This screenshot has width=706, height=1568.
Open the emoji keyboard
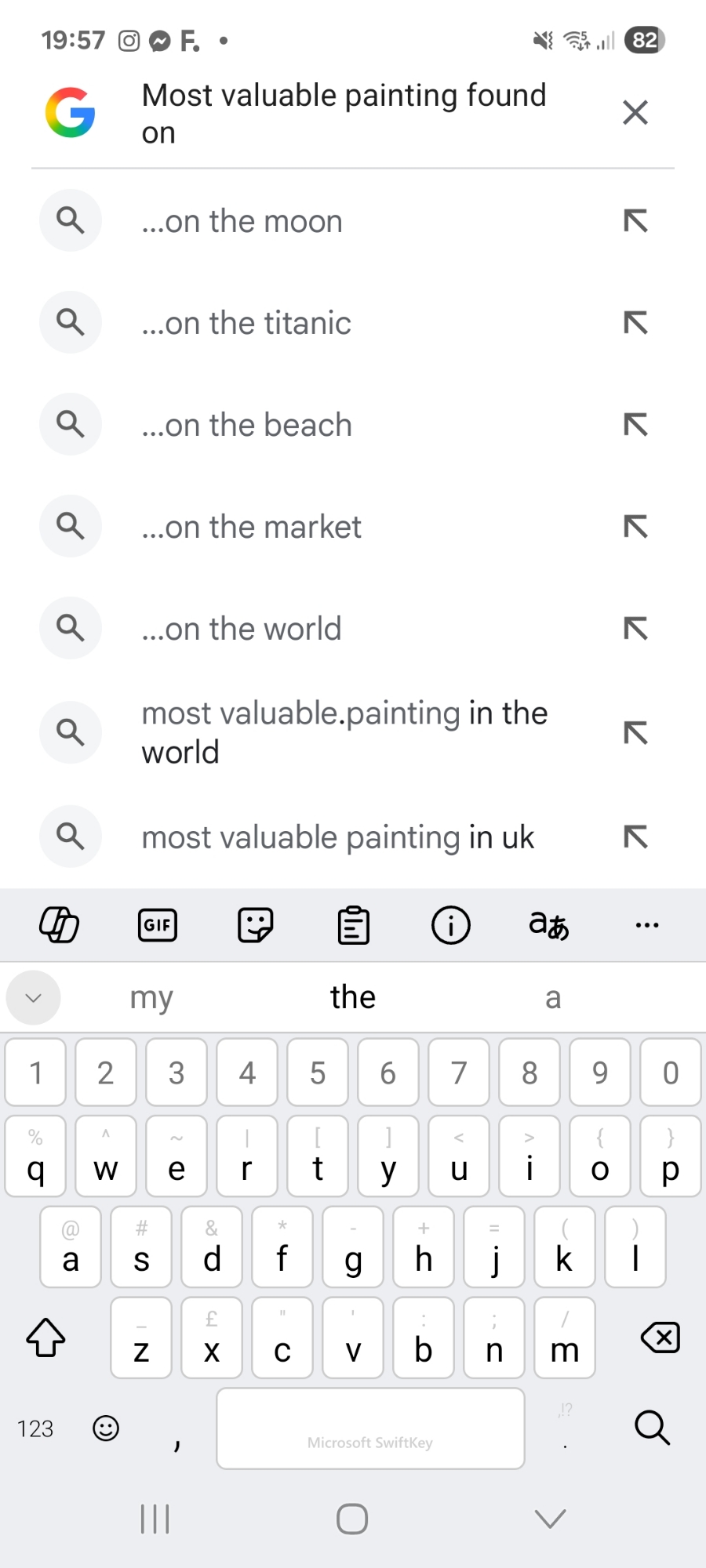tap(106, 1428)
